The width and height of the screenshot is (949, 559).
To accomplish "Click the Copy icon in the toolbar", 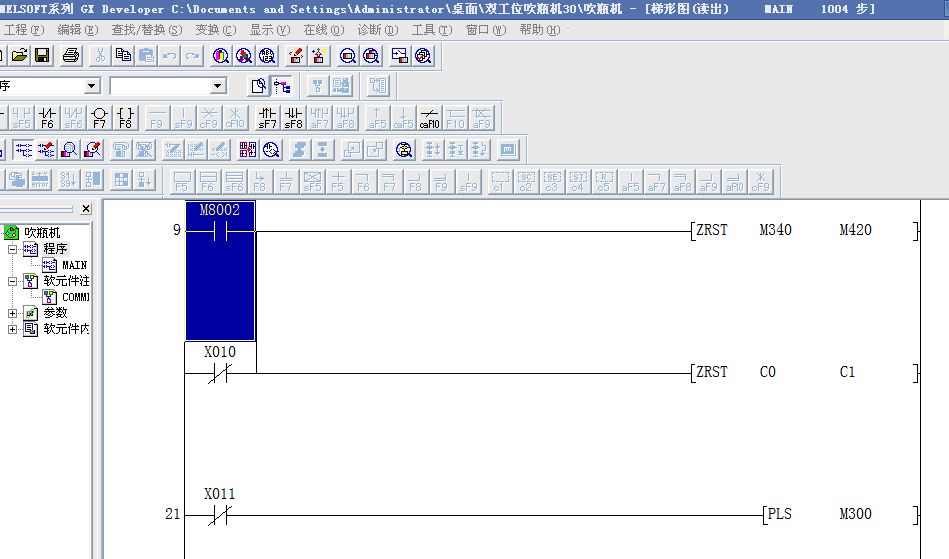I will point(123,55).
